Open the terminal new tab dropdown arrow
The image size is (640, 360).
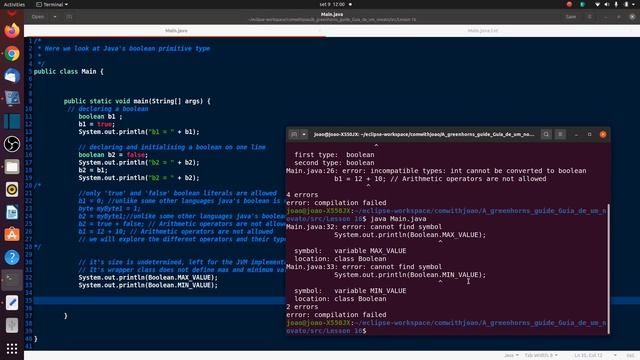pos(304,134)
